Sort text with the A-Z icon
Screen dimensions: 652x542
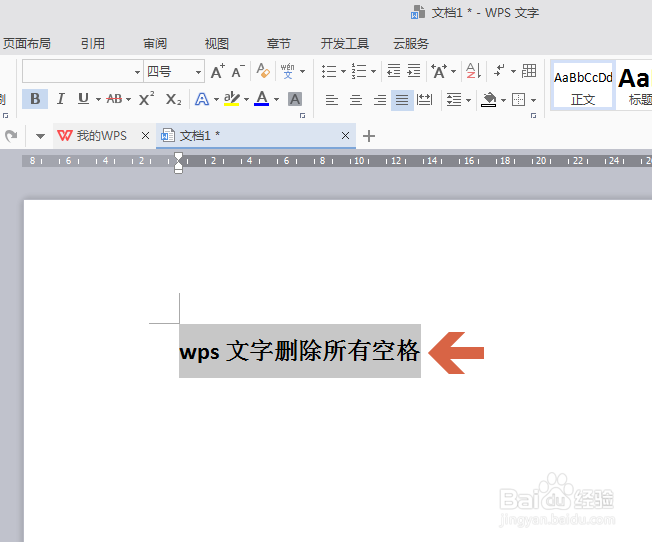(473, 71)
